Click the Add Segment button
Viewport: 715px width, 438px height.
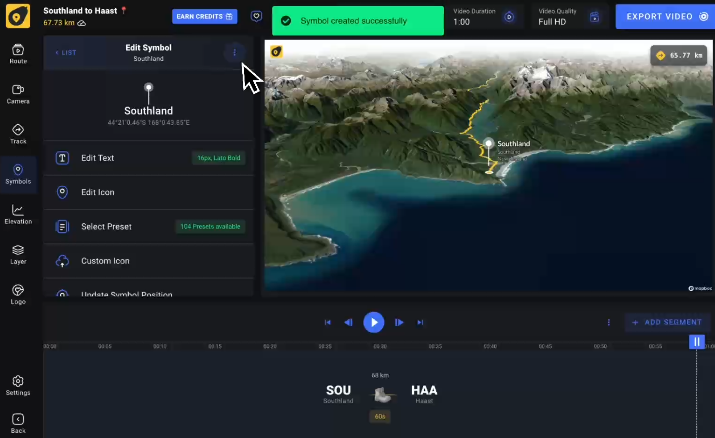668,322
